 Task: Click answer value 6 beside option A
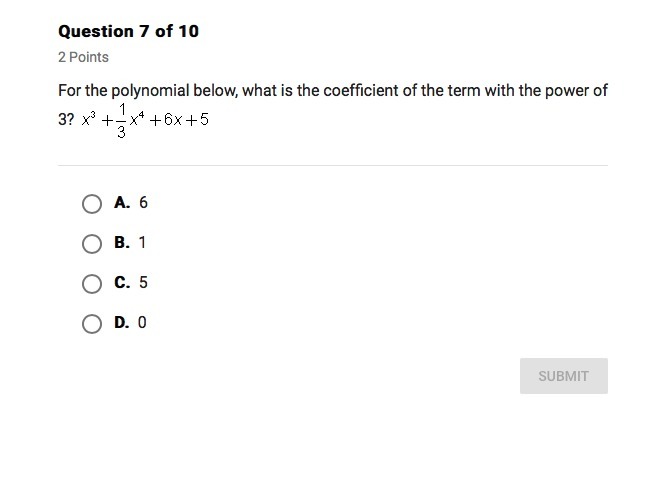coord(143,203)
